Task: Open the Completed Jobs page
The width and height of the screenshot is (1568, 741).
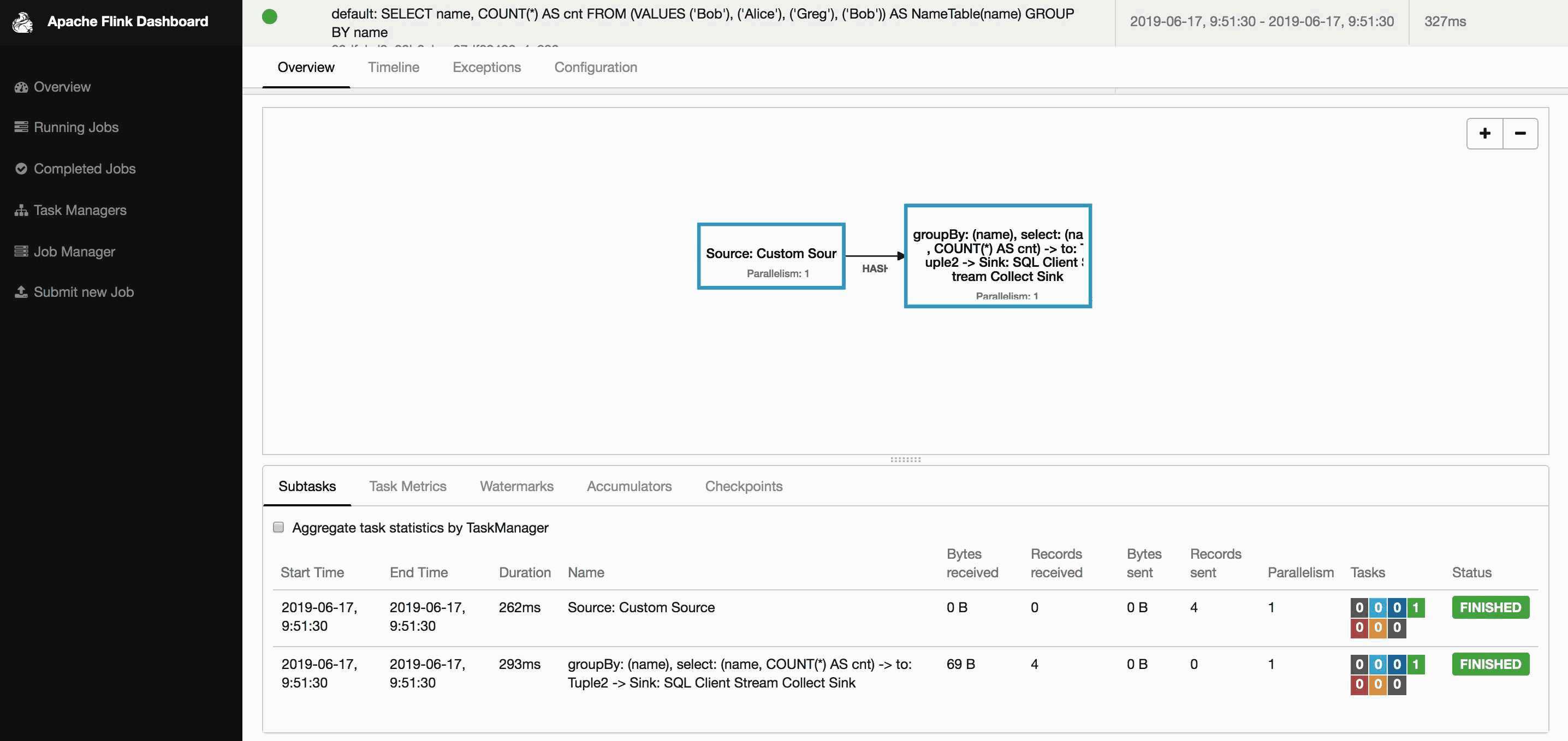Action: point(85,169)
